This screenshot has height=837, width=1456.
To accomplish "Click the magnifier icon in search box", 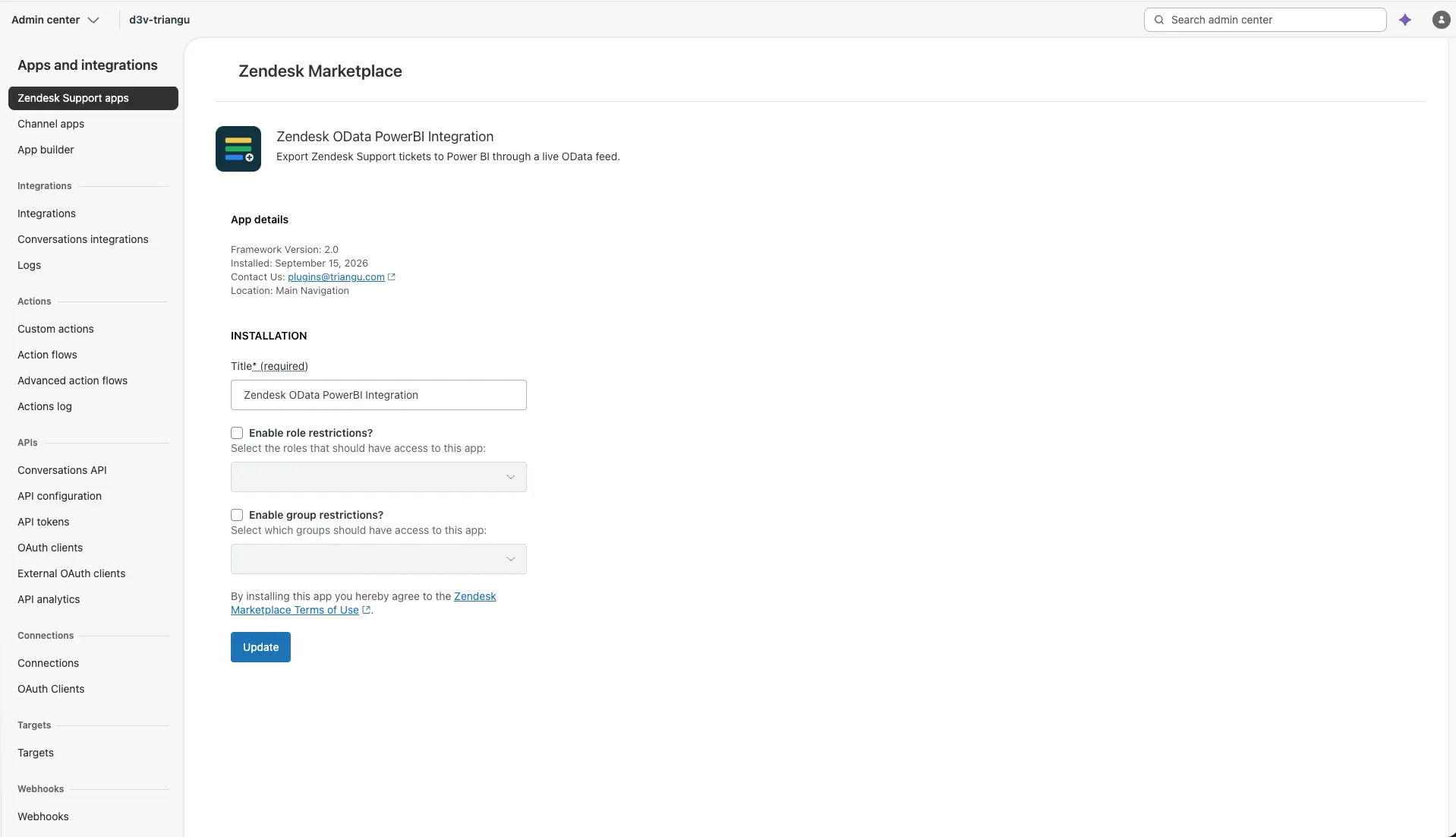I will [x=1159, y=20].
